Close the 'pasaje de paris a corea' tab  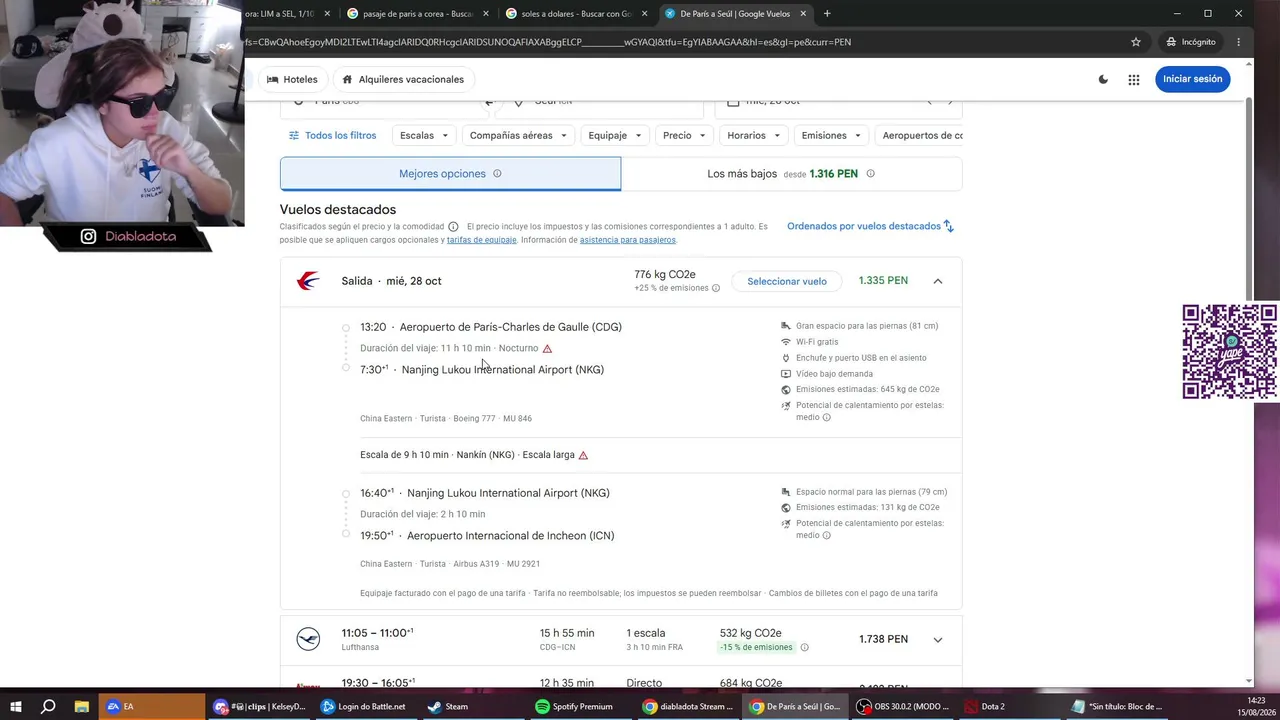[486, 14]
